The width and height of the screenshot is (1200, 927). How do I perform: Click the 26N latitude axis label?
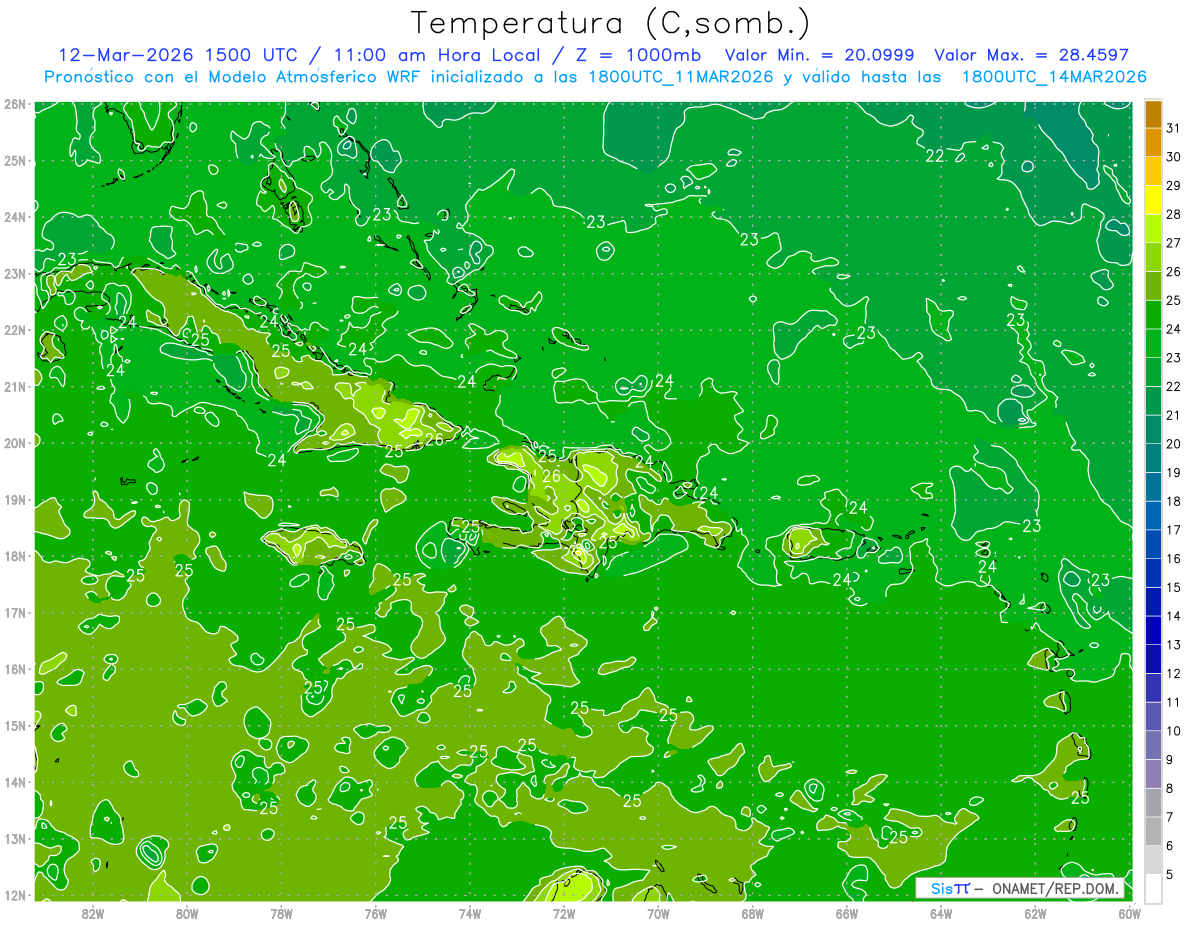point(14,104)
